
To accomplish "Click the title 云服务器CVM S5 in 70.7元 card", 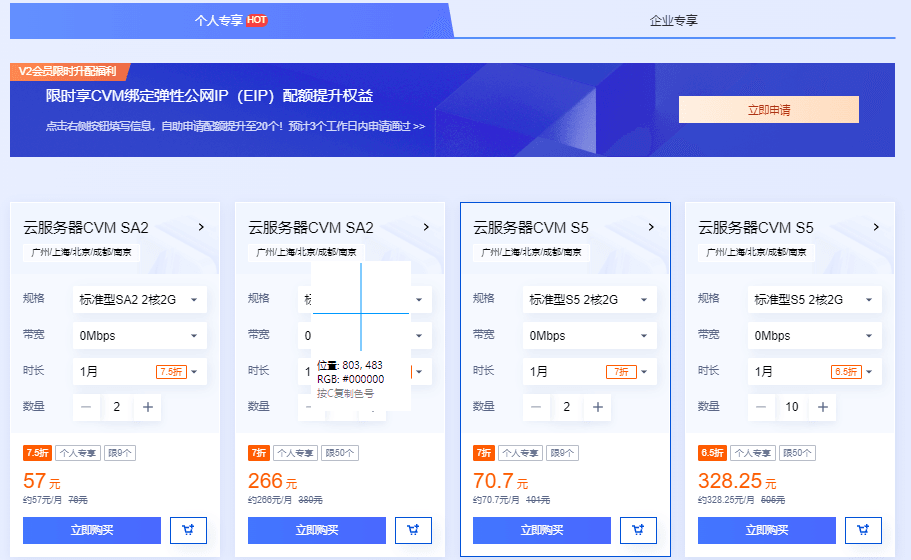I will [531, 228].
